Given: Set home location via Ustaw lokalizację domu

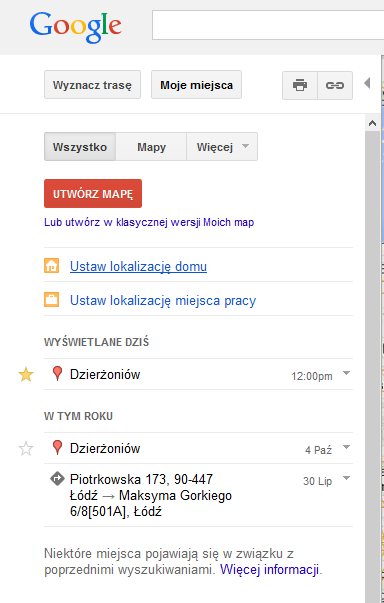Looking at the screenshot, I should [138, 266].
